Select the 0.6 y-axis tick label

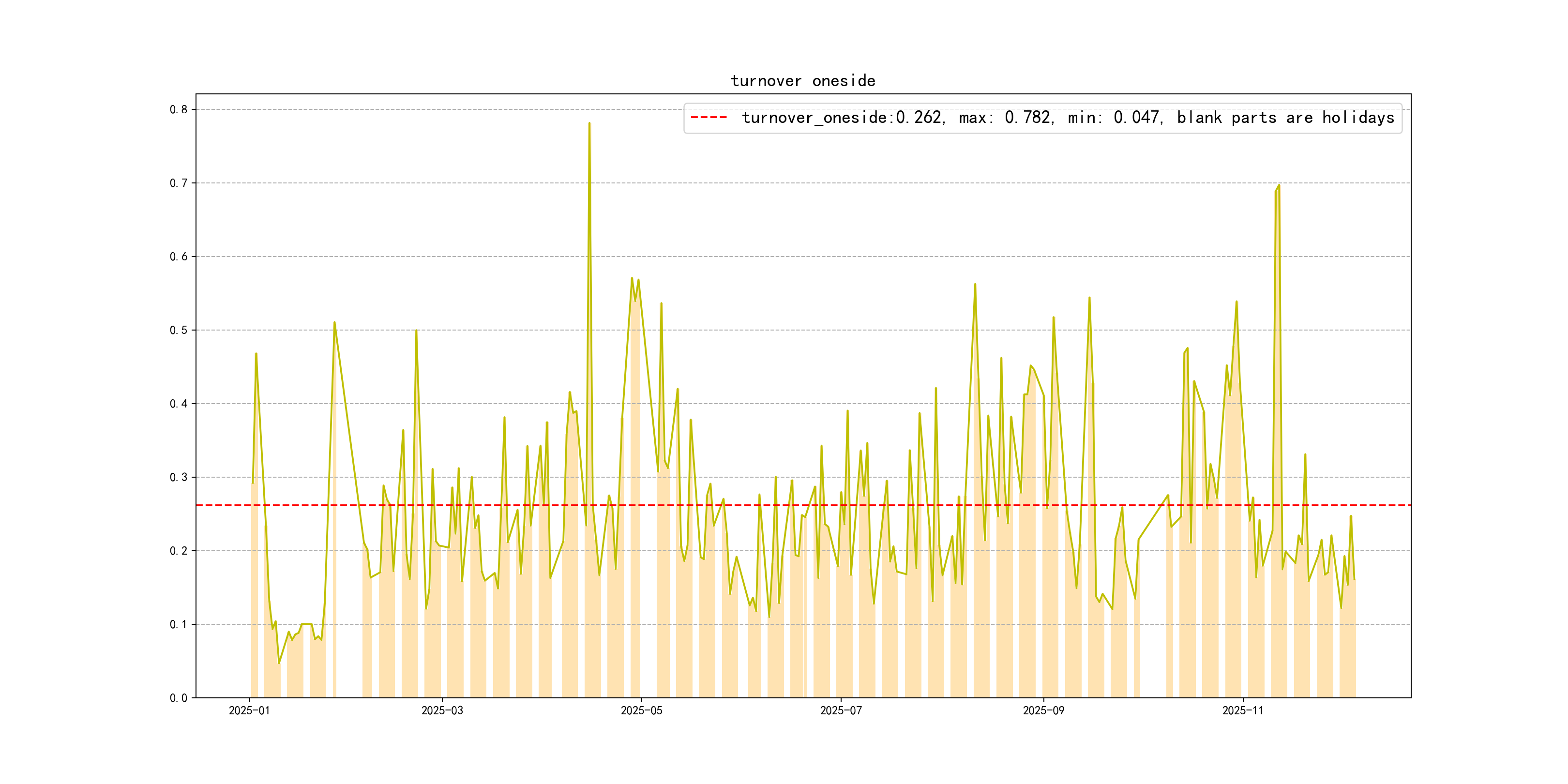click(179, 257)
